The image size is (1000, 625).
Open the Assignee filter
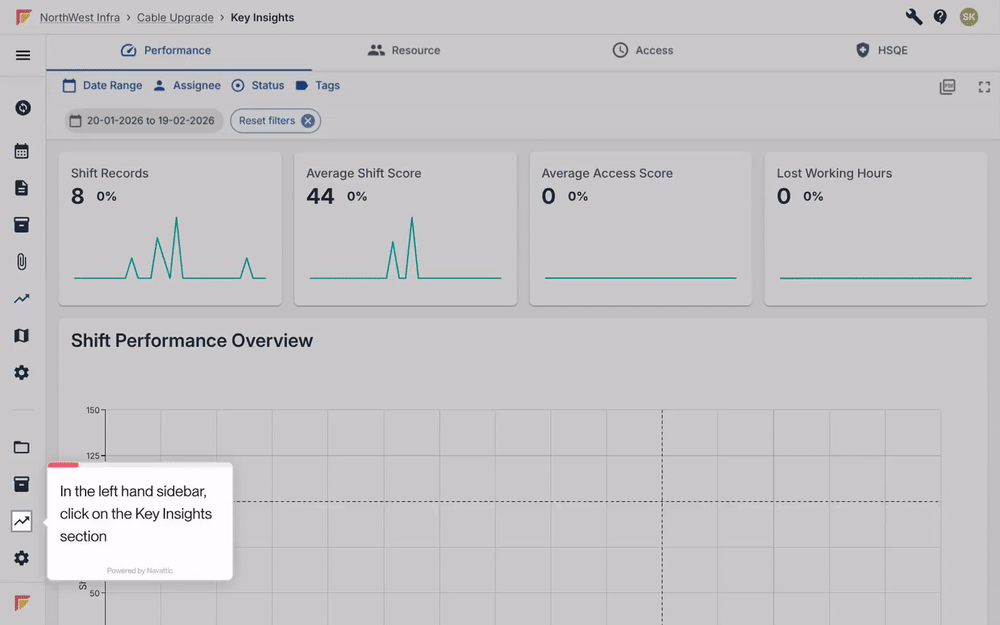(187, 85)
